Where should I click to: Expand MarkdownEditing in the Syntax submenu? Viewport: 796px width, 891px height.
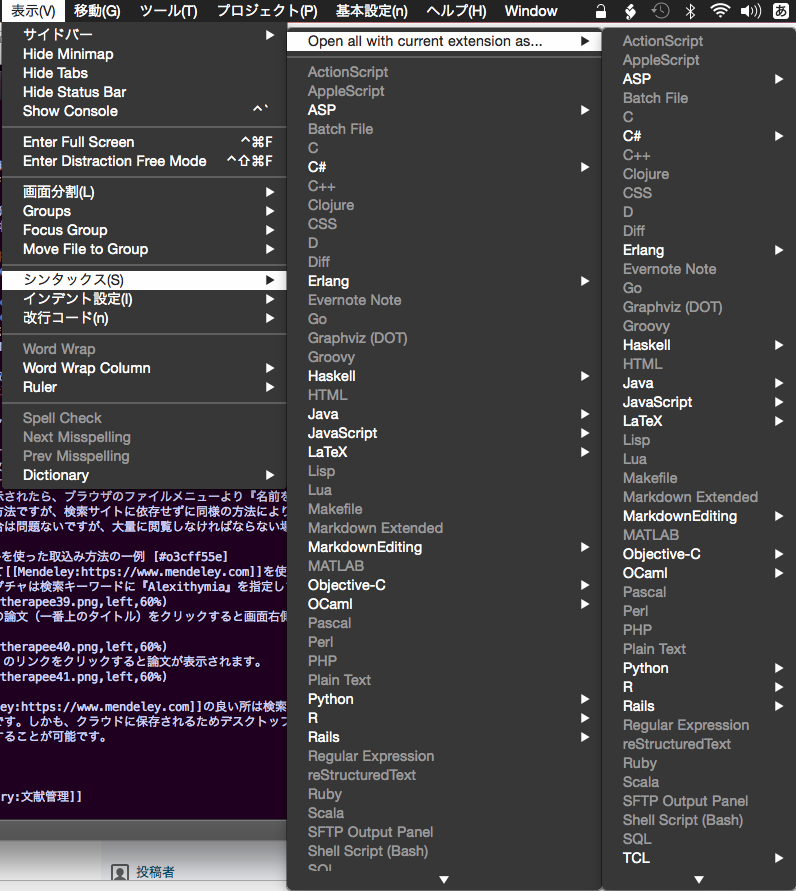(444, 547)
